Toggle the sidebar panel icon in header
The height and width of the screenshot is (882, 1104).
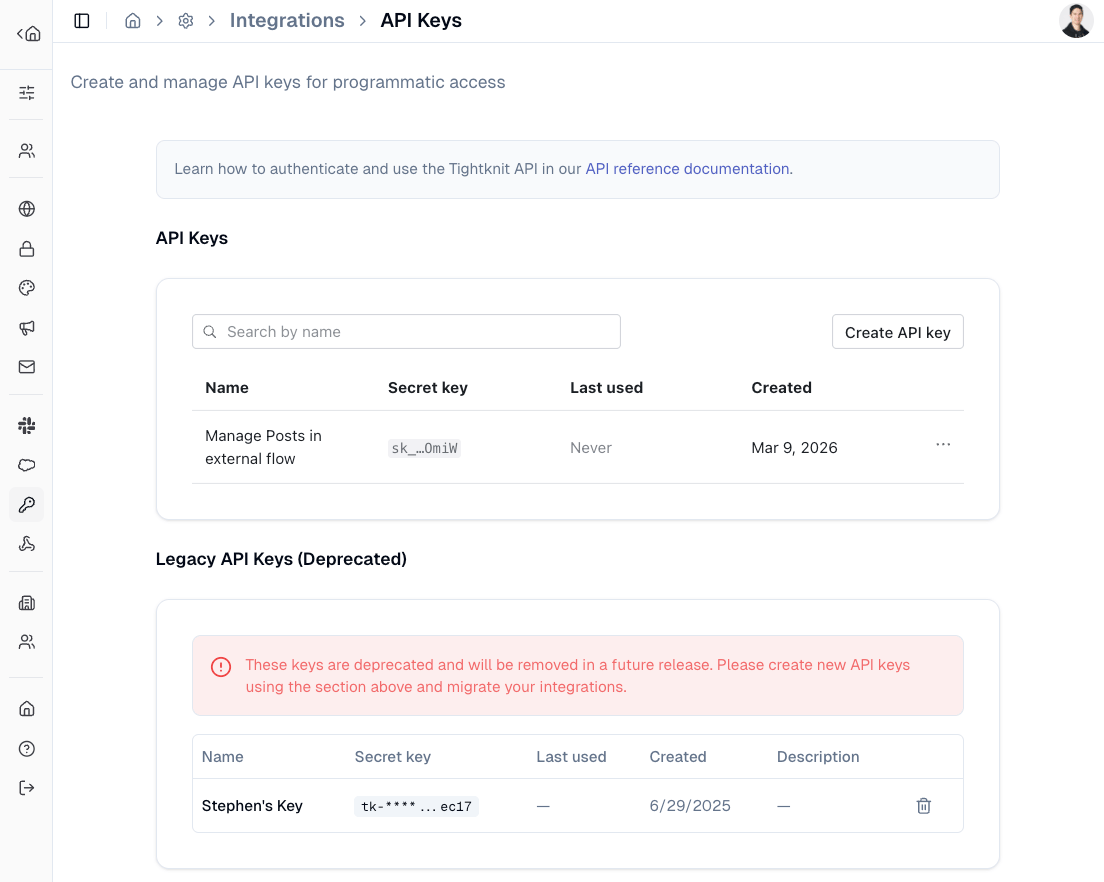(82, 20)
